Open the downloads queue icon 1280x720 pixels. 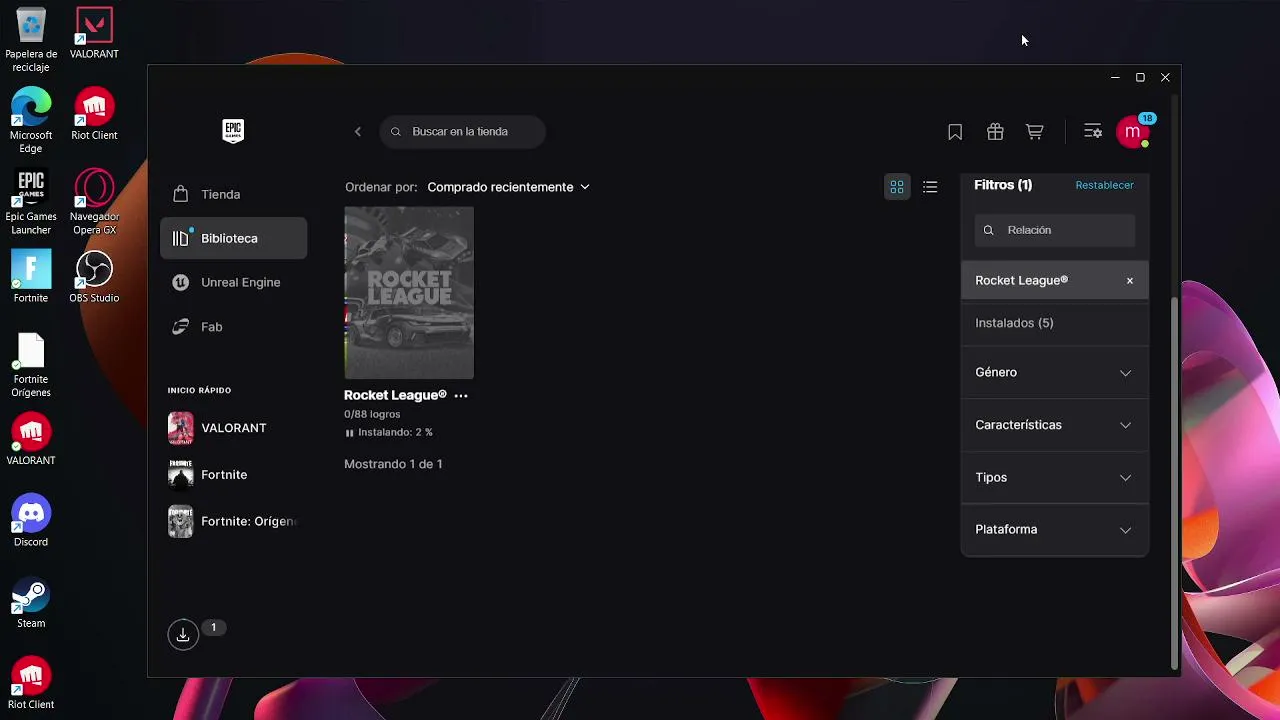tap(183, 635)
